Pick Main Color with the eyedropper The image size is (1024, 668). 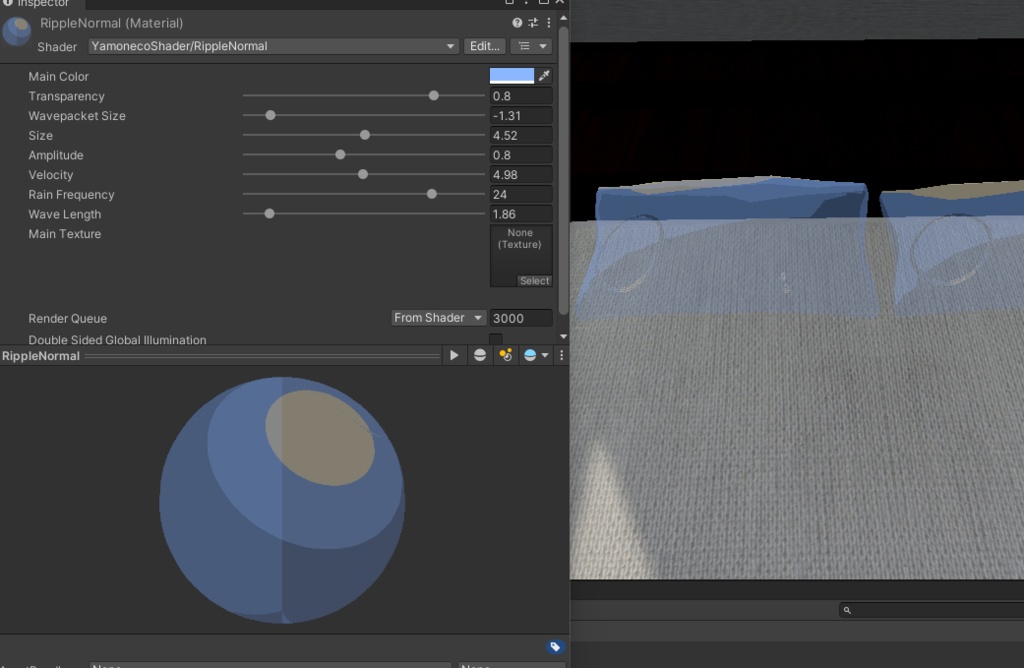pos(544,76)
